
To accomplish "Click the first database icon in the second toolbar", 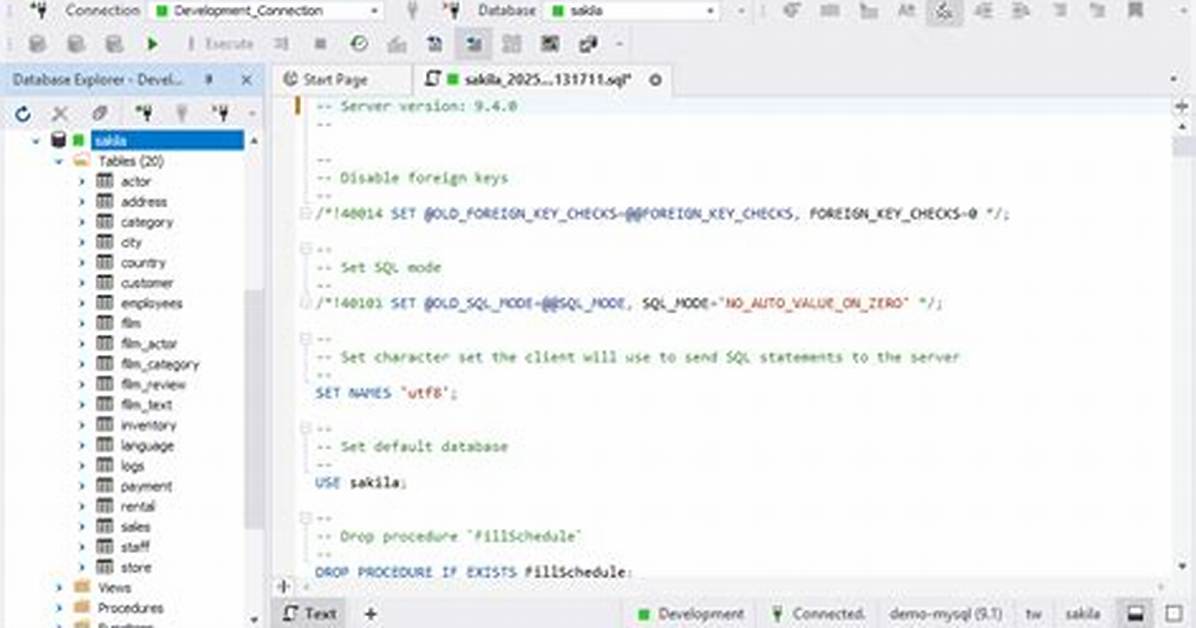I will point(37,44).
